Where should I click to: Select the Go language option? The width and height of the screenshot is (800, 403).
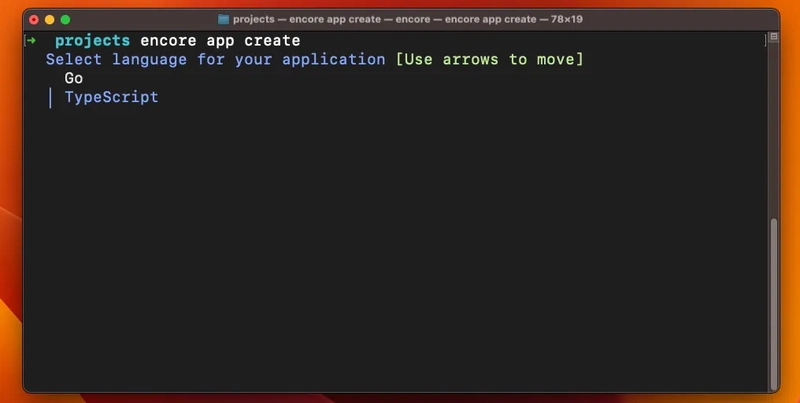tap(73, 78)
